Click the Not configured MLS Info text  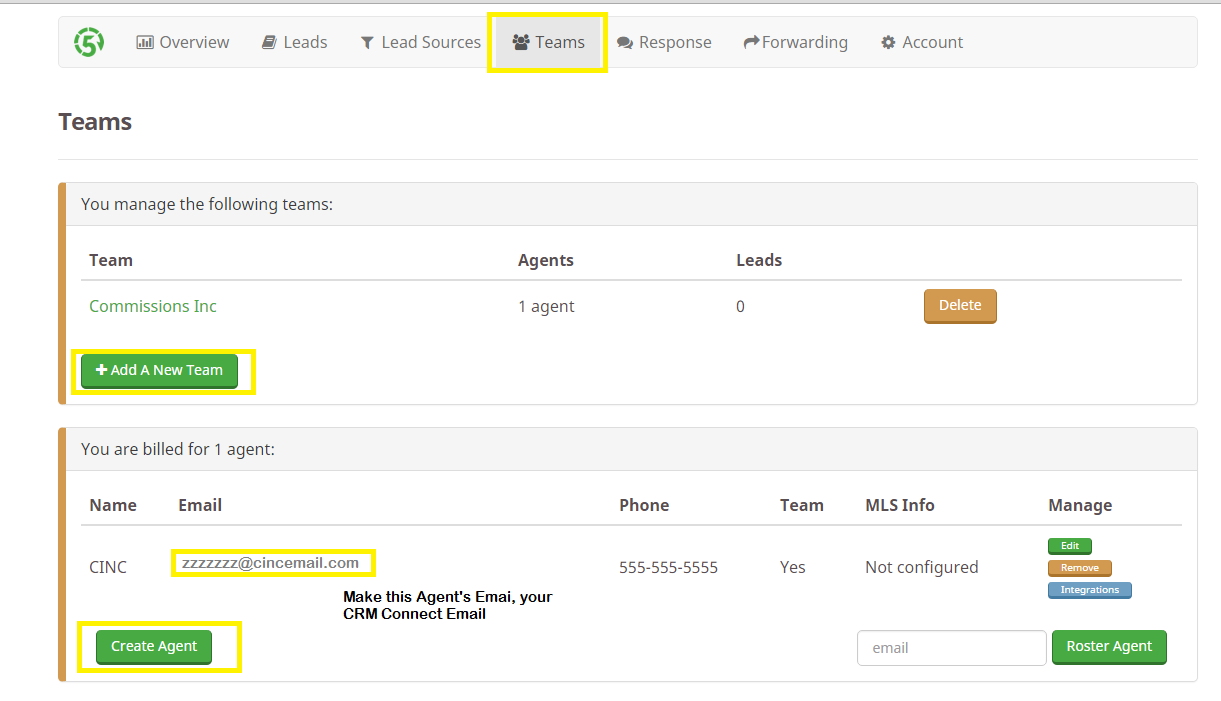click(x=921, y=567)
